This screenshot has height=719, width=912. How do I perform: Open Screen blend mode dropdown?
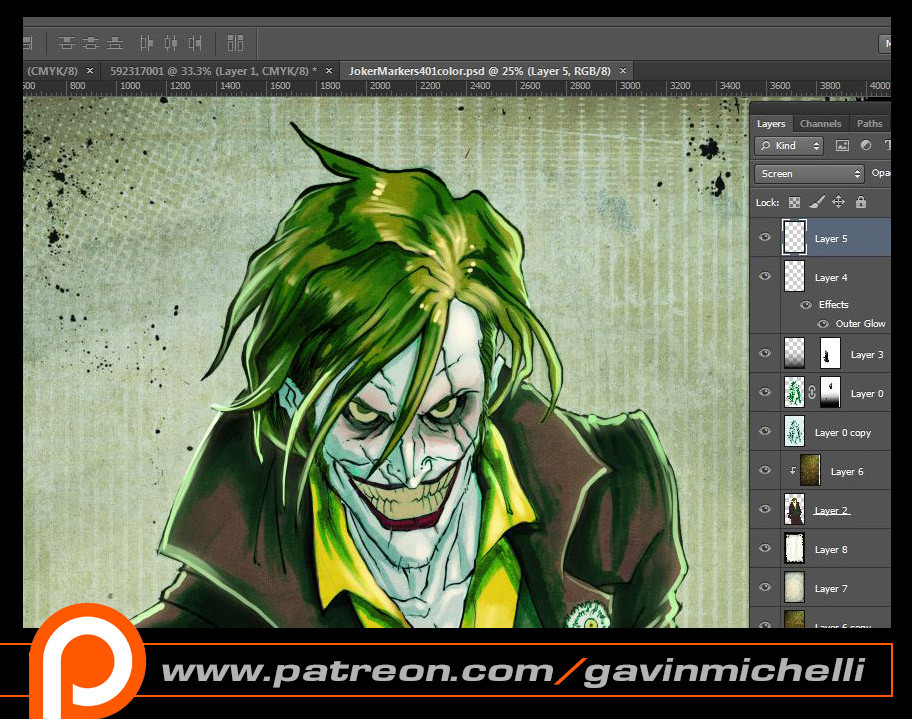click(809, 173)
